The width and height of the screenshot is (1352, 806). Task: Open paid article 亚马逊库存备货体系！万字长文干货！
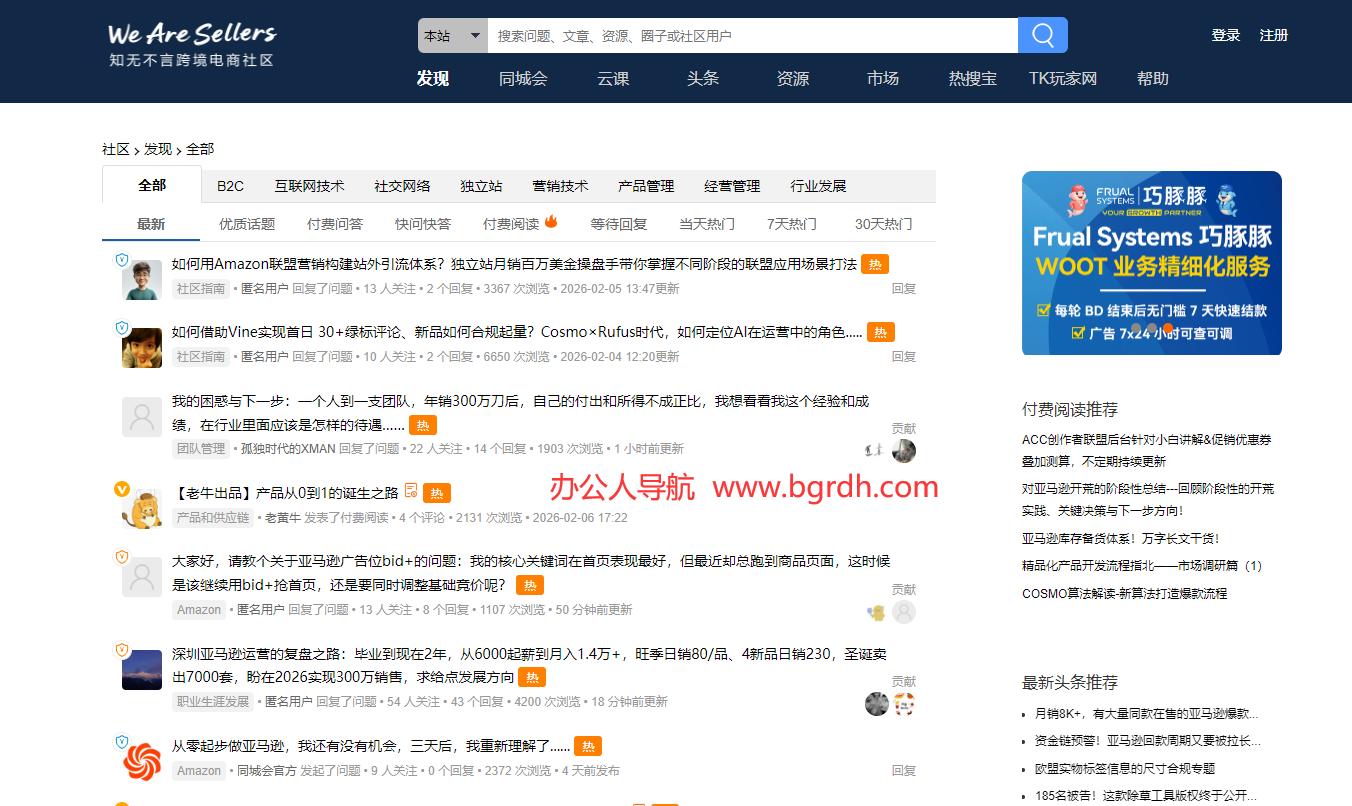tap(1120, 538)
